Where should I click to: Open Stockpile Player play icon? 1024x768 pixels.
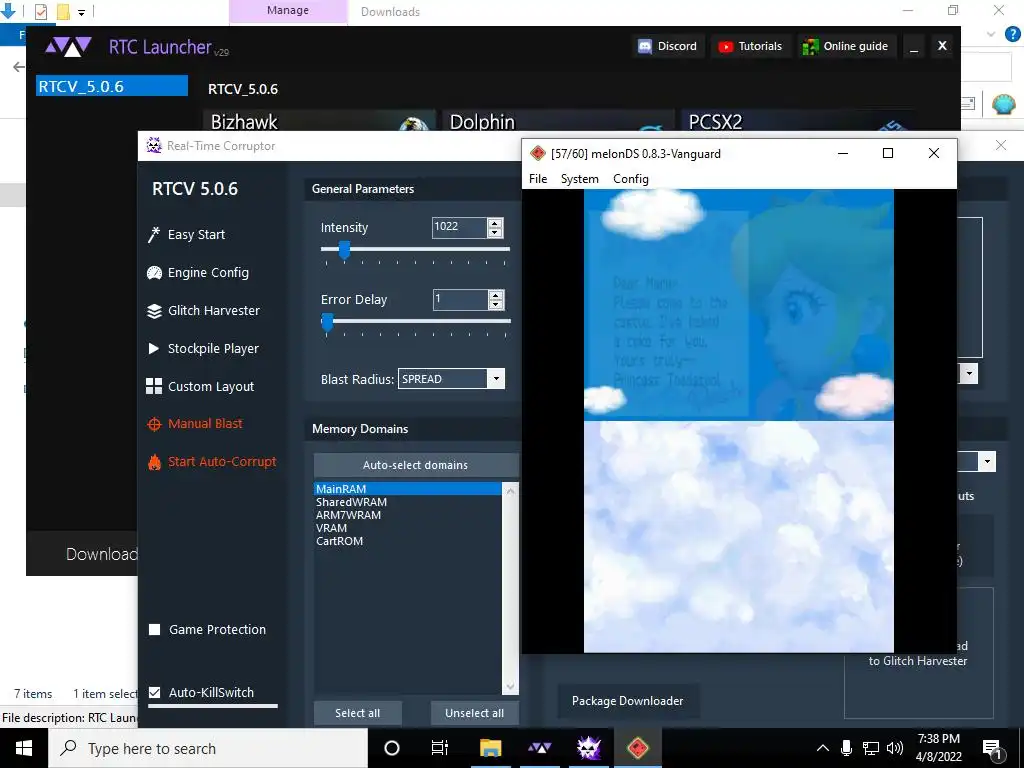153,349
